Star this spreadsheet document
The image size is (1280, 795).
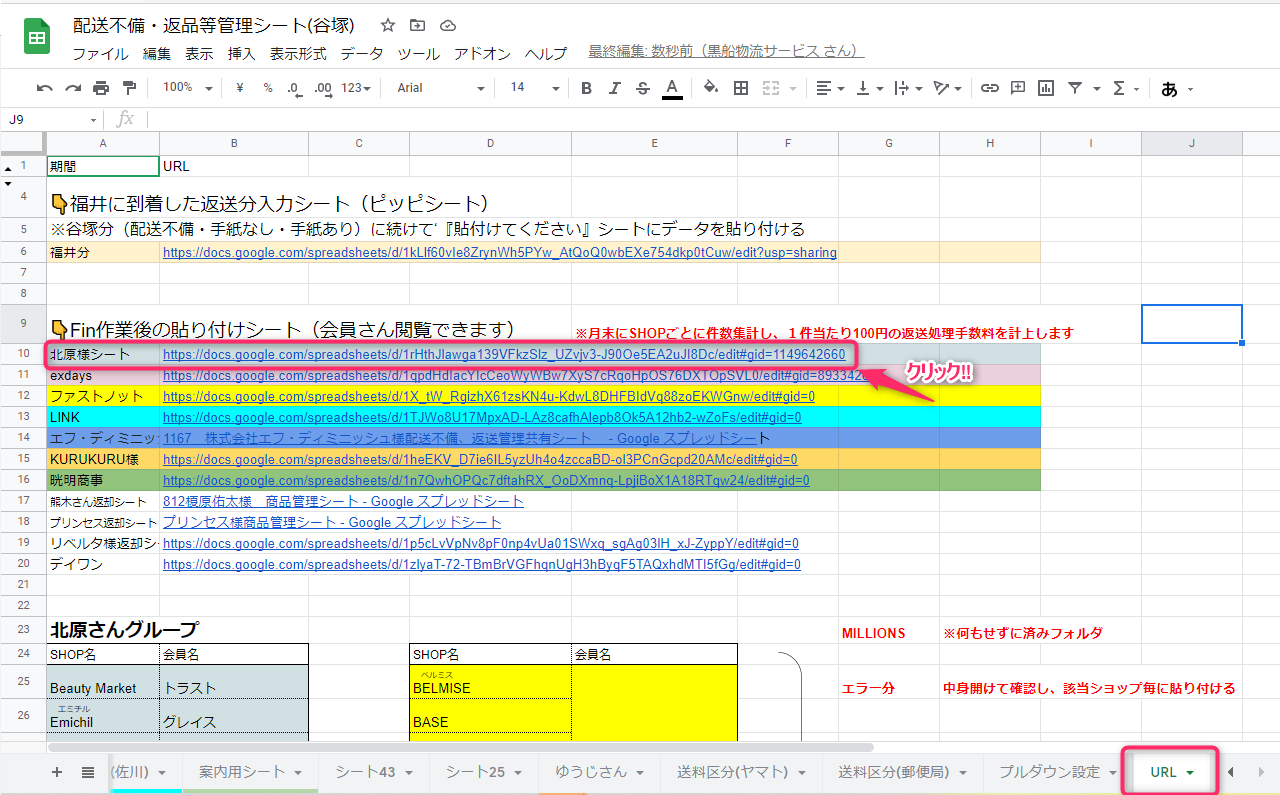388,25
